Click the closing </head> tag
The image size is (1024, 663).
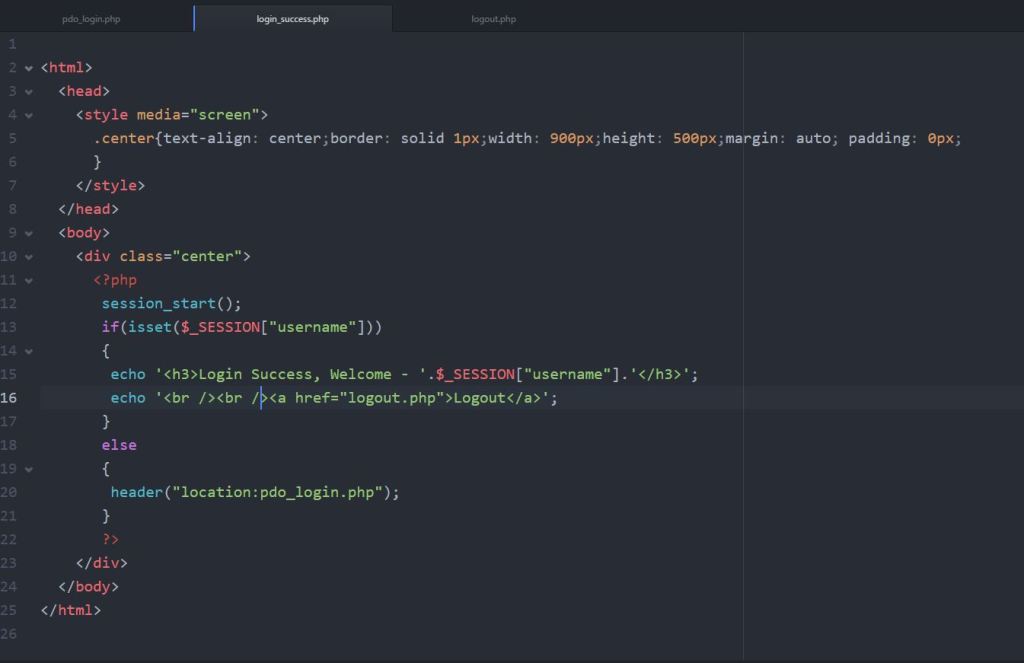click(x=88, y=209)
